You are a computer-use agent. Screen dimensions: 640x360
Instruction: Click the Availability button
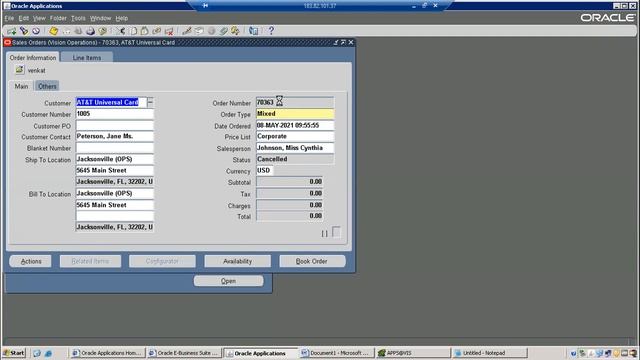238,261
